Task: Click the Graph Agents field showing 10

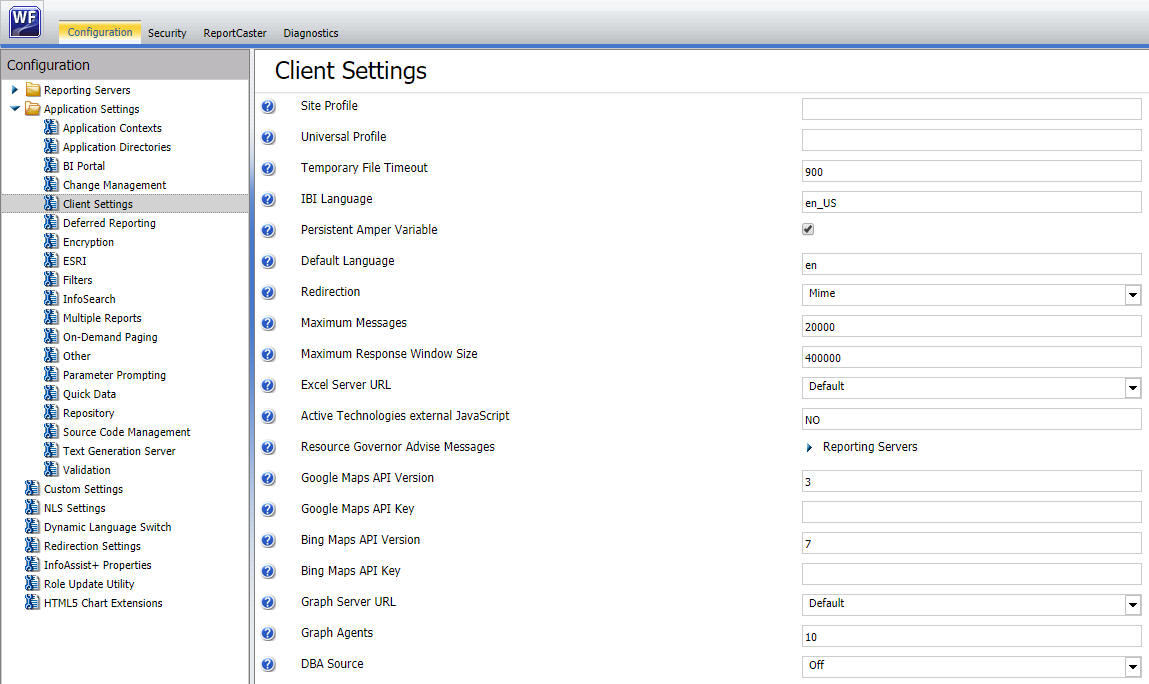Action: pyautogui.click(x=971, y=636)
